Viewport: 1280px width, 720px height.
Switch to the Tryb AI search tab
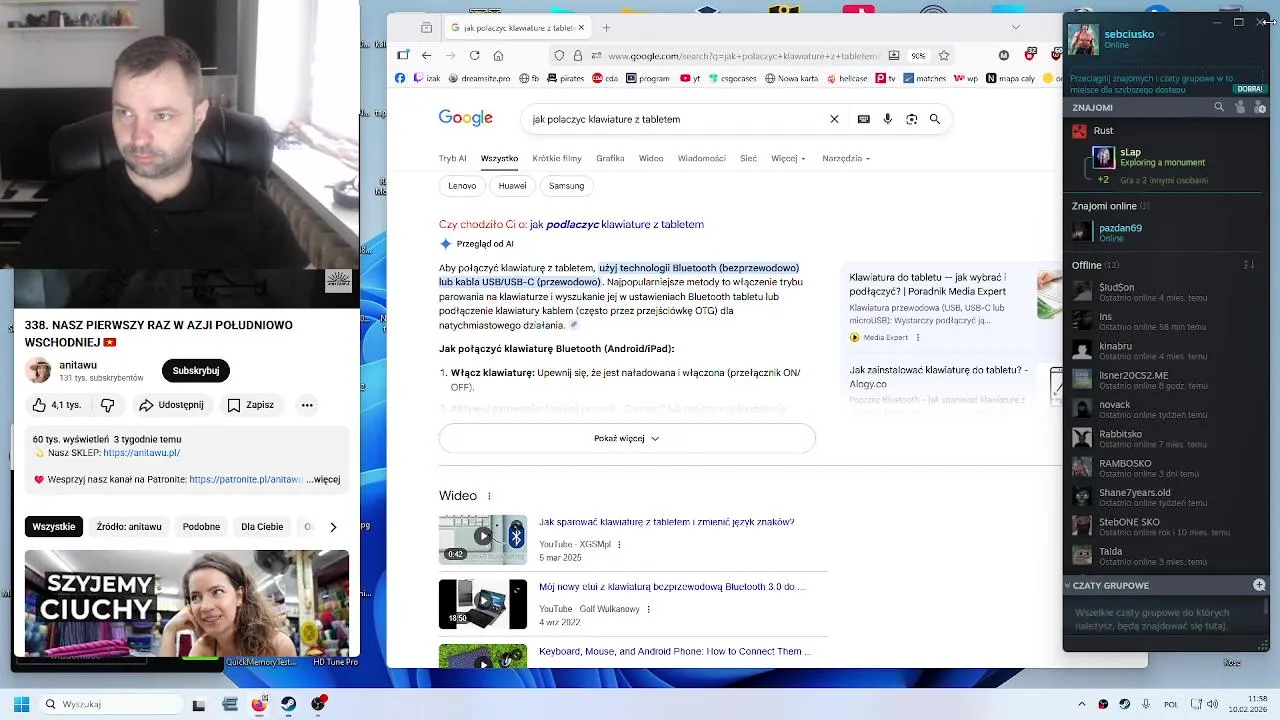pyautogui.click(x=452, y=158)
